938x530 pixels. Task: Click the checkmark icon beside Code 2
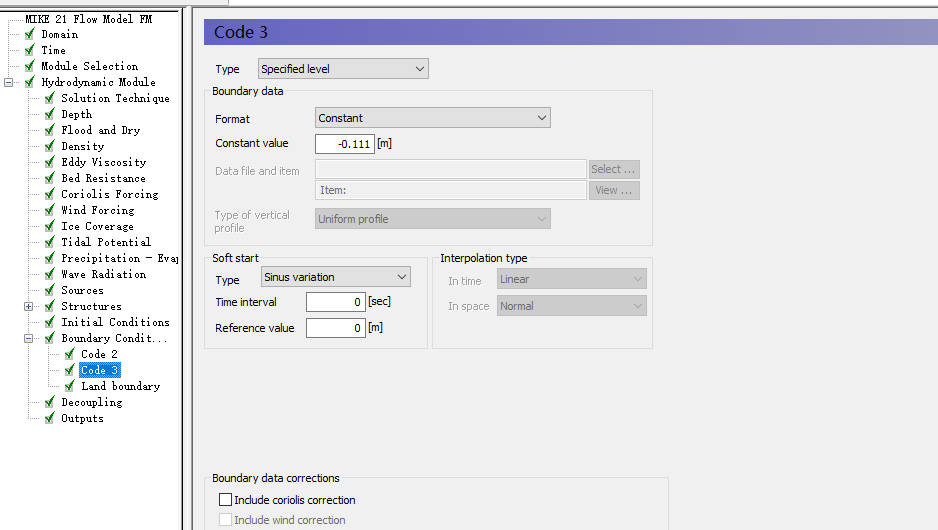[70, 354]
